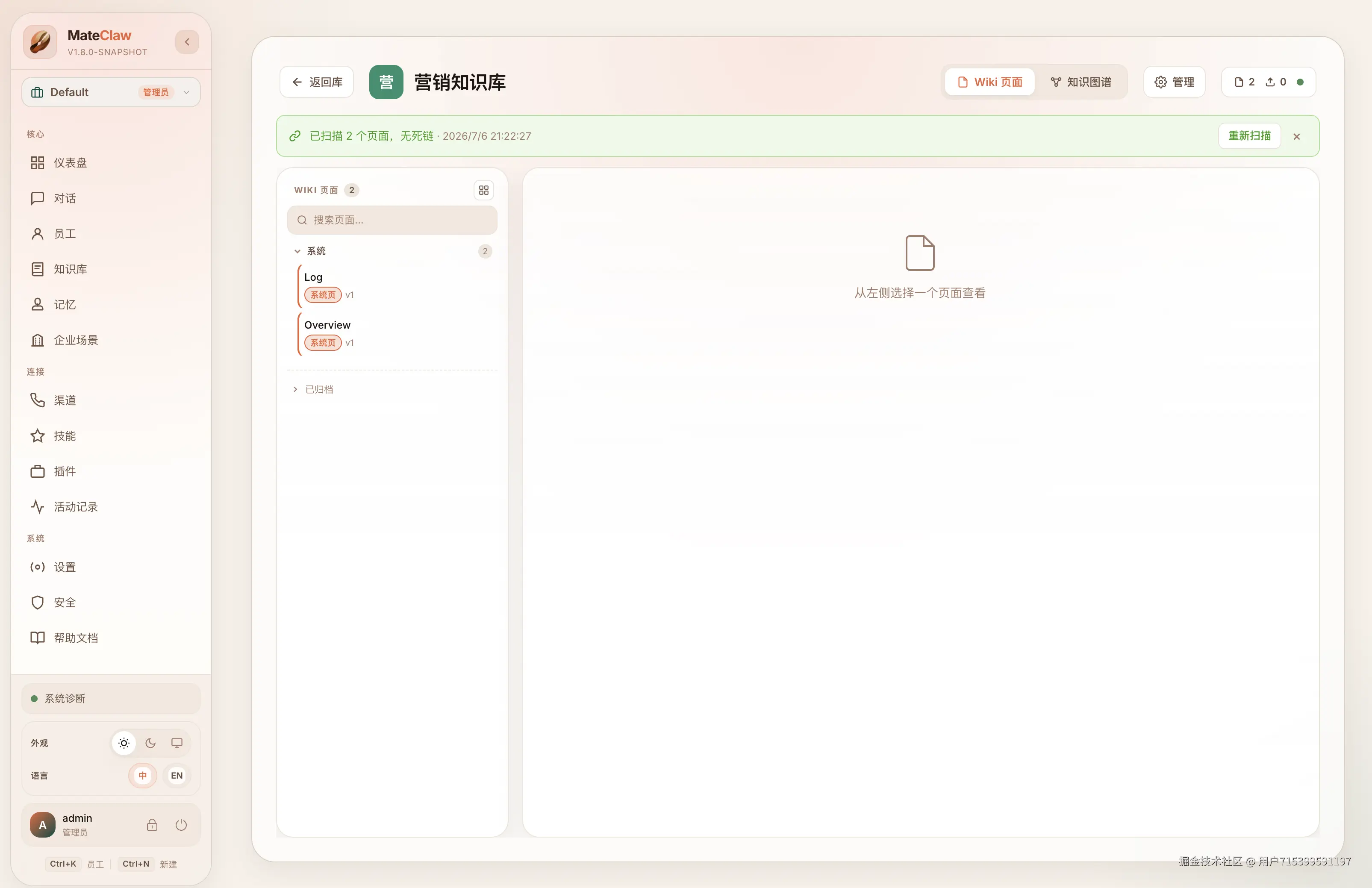Go to 员工 employees page
Screen dimensions: 1372x888
click(x=111, y=234)
